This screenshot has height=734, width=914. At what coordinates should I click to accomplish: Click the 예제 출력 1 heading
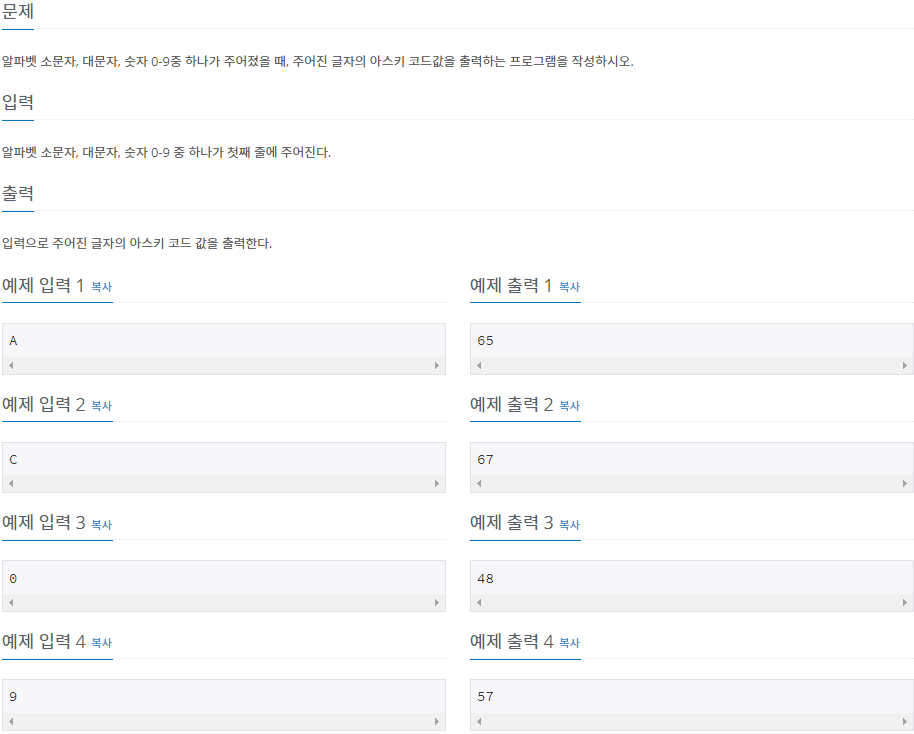(511, 285)
